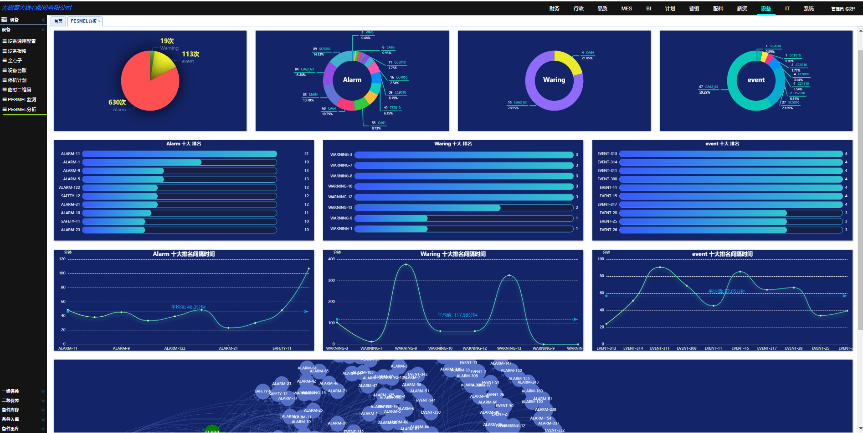This screenshot has width=863, height=433.
Task: Open the IT menu in the top navigation
Action: point(787,8)
